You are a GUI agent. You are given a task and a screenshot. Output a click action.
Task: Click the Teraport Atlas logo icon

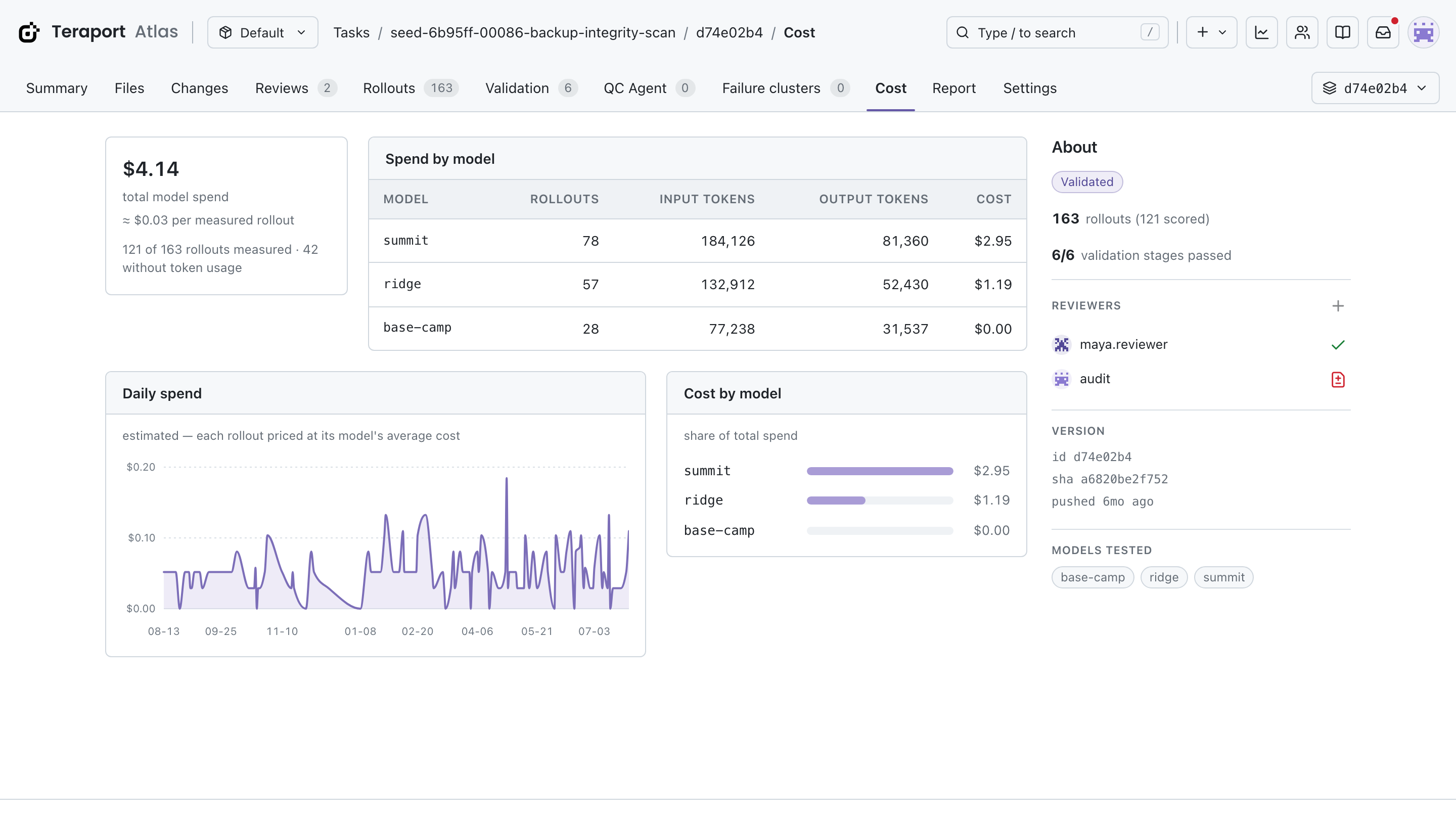tap(29, 32)
